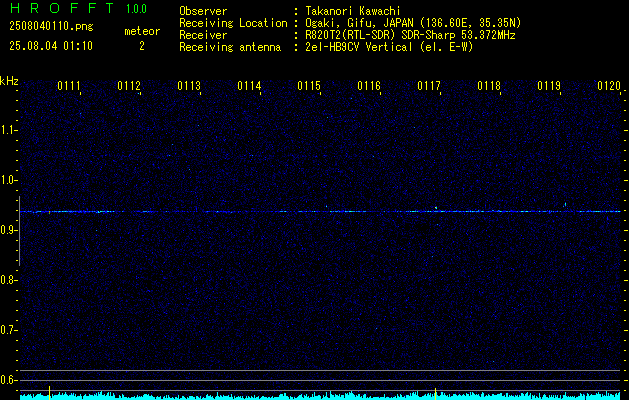Select the observer name Takanori Kawachi
Screen dimensions: 629x400
[x=353, y=11]
